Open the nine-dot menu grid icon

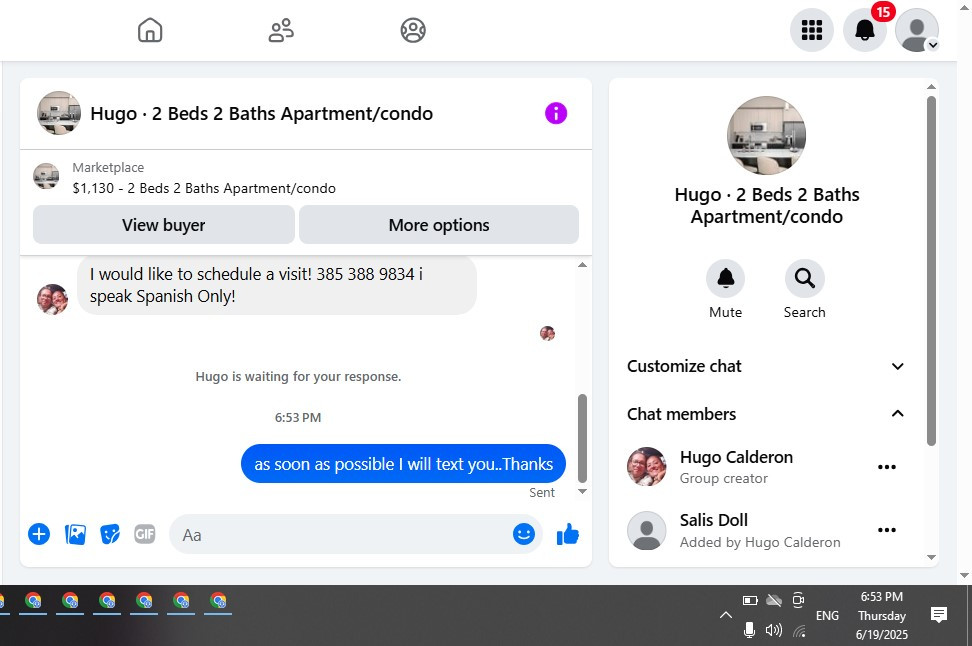pos(811,30)
